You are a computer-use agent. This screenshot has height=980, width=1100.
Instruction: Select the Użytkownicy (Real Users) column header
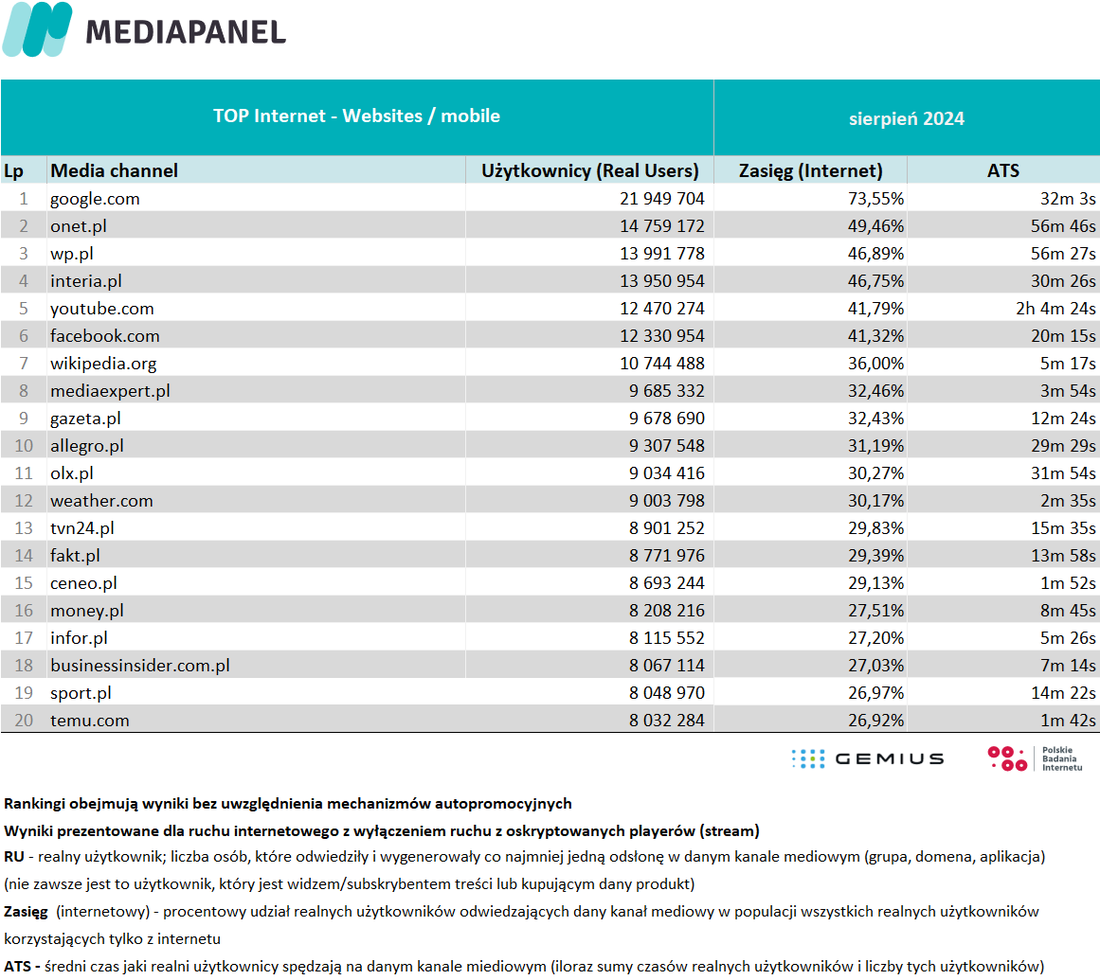coord(590,170)
